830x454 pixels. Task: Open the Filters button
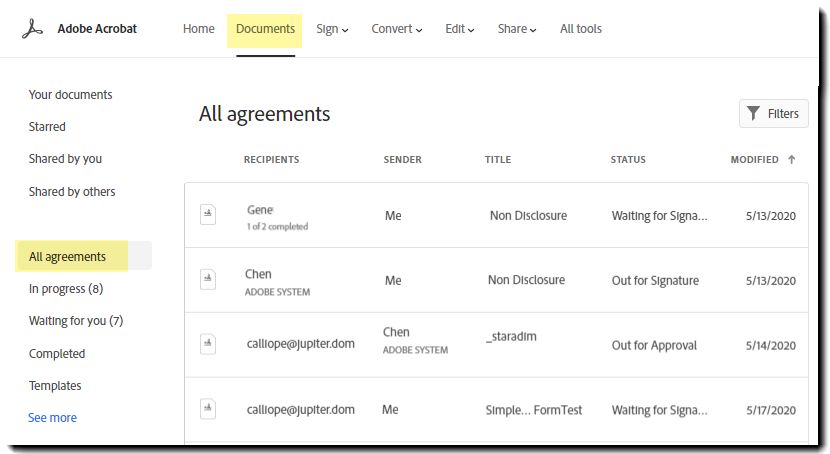tap(773, 113)
